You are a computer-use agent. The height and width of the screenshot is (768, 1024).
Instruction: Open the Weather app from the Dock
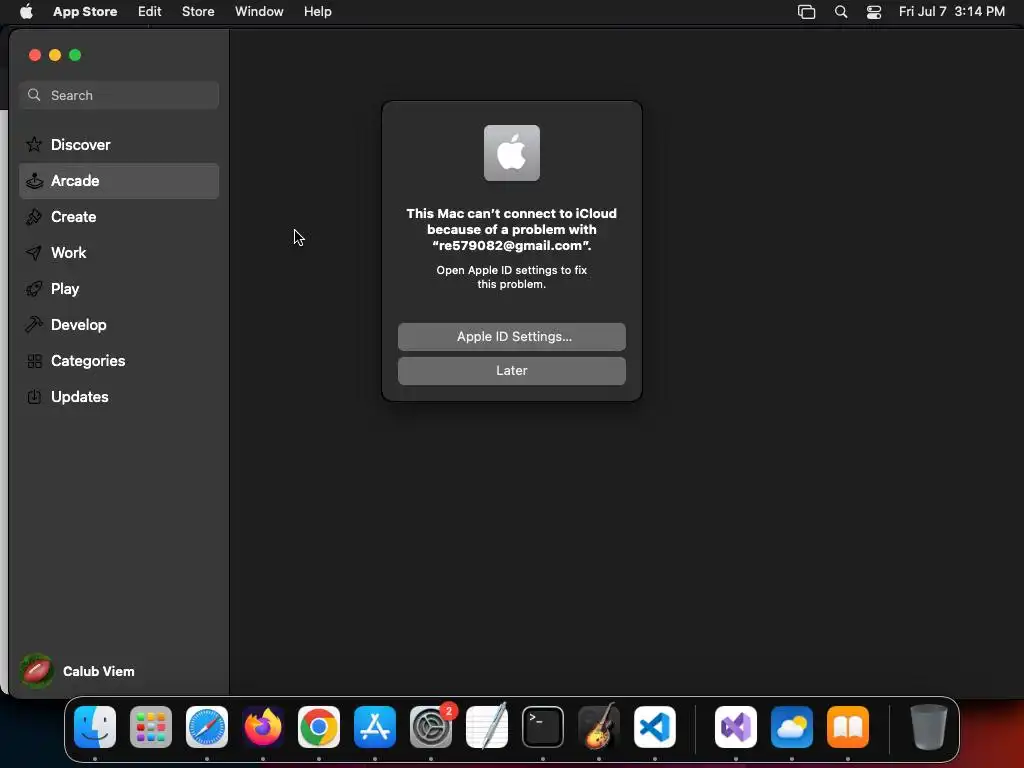792,727
